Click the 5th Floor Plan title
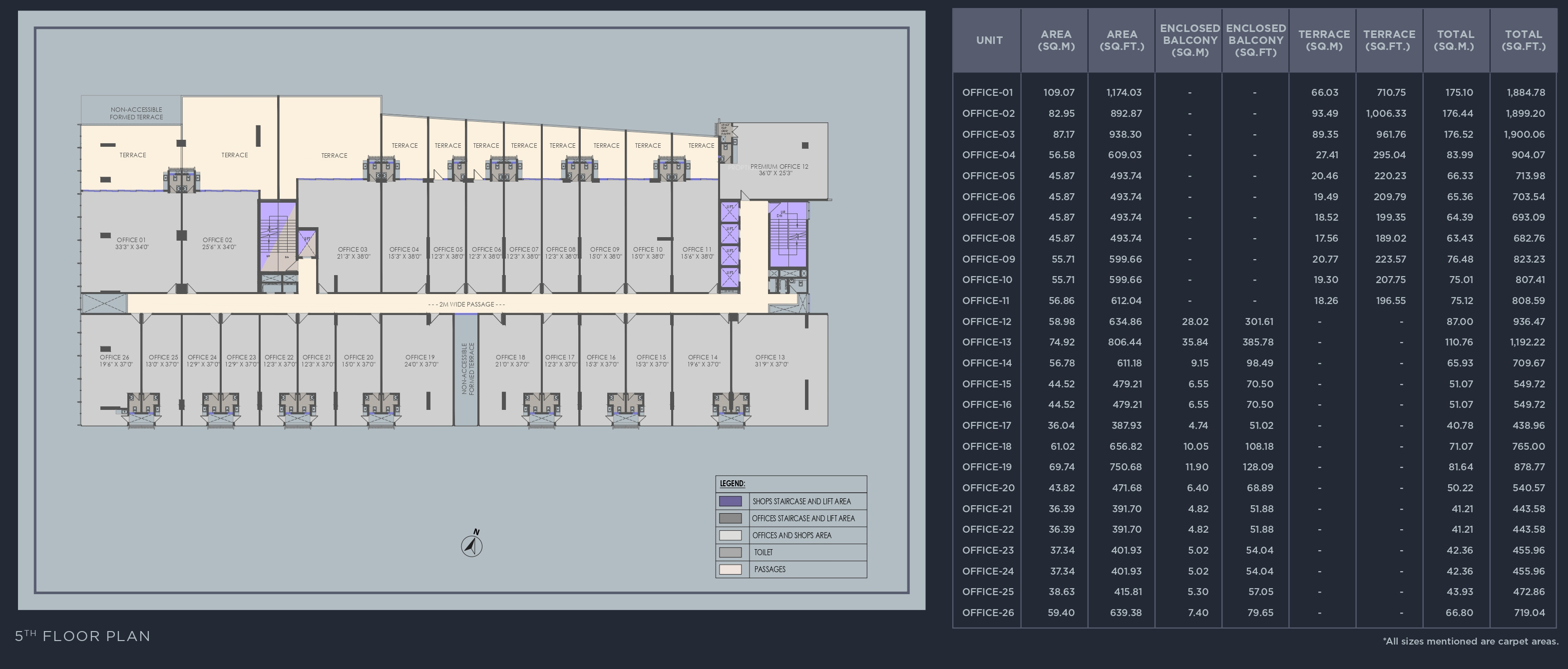The image size is (1568, 669). (x=83, y=636)
